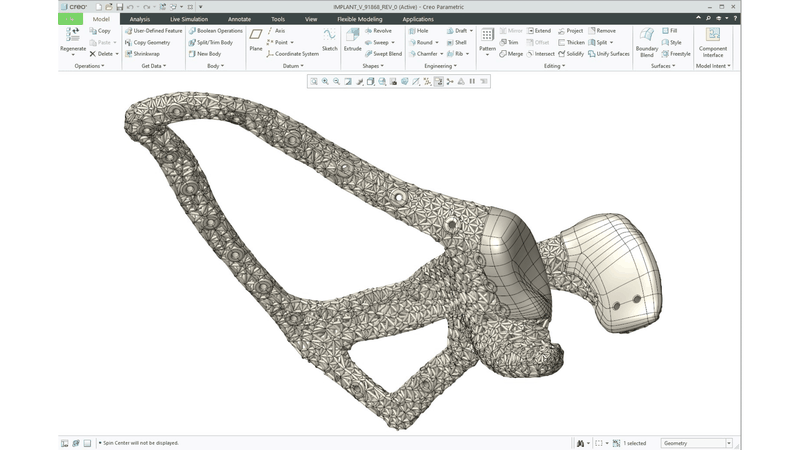The image size is (800, 450).
Task: Open the Annotate tab
Action: tap(239, 19)
